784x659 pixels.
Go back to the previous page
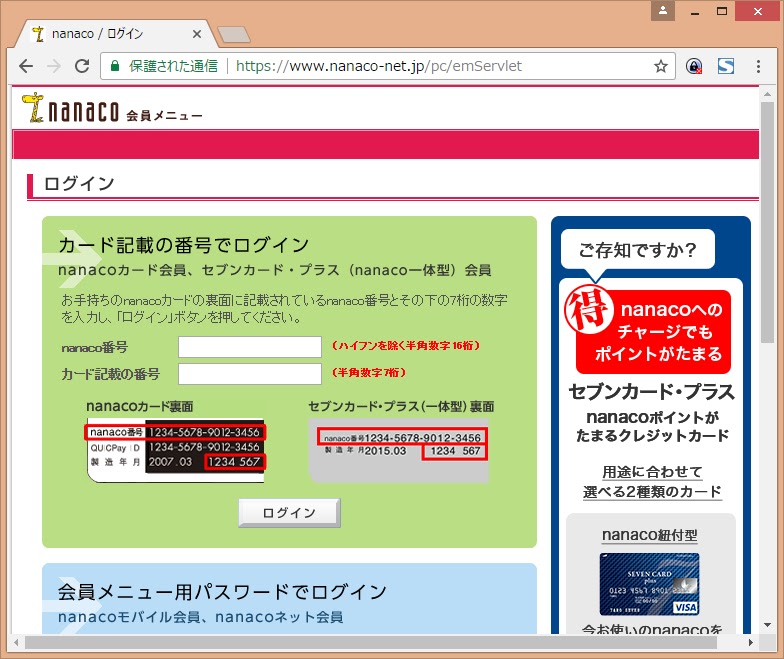tap(26, 66)
